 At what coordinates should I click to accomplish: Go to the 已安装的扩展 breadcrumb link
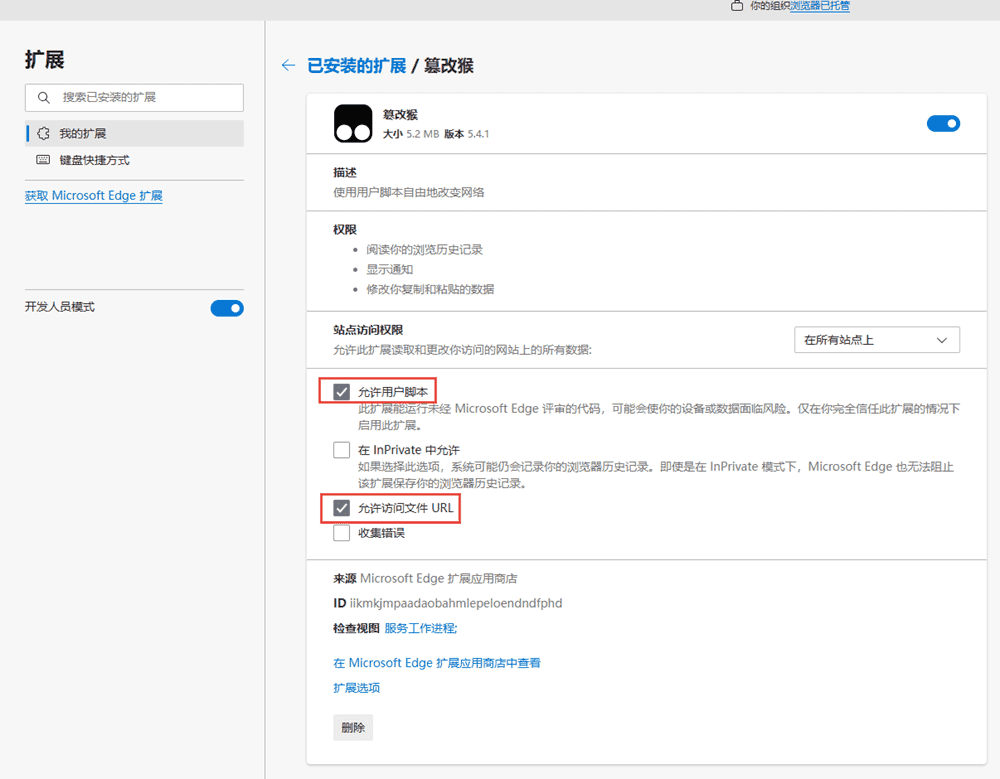[356, 66]
